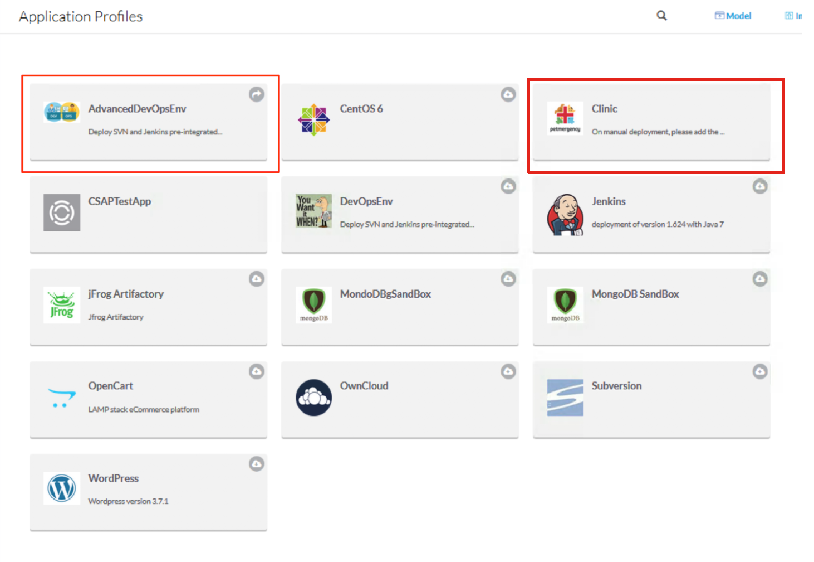Click the OpenCart cart logo
This screenshot has width=814, height=562.
(62, 397)
